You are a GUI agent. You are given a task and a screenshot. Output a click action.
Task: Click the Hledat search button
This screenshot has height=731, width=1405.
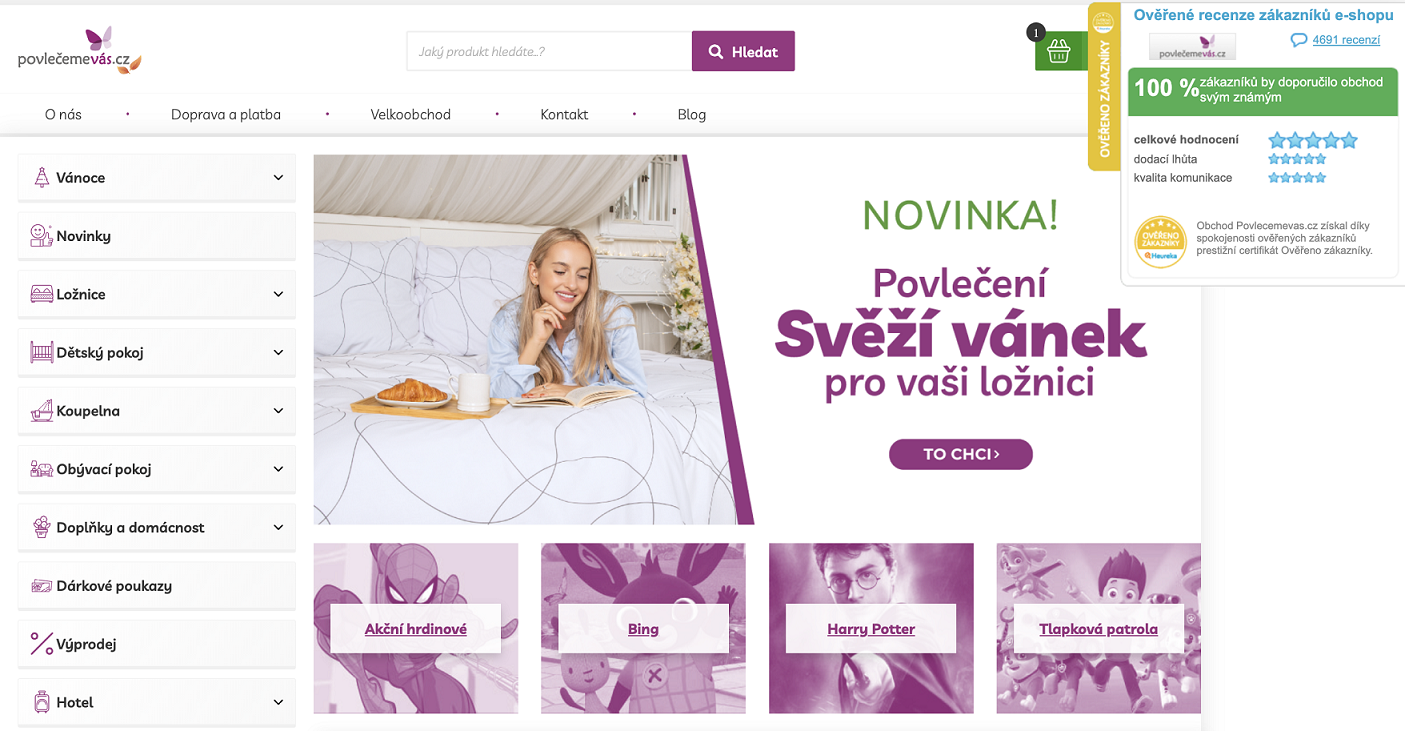[x=743, y=51]
